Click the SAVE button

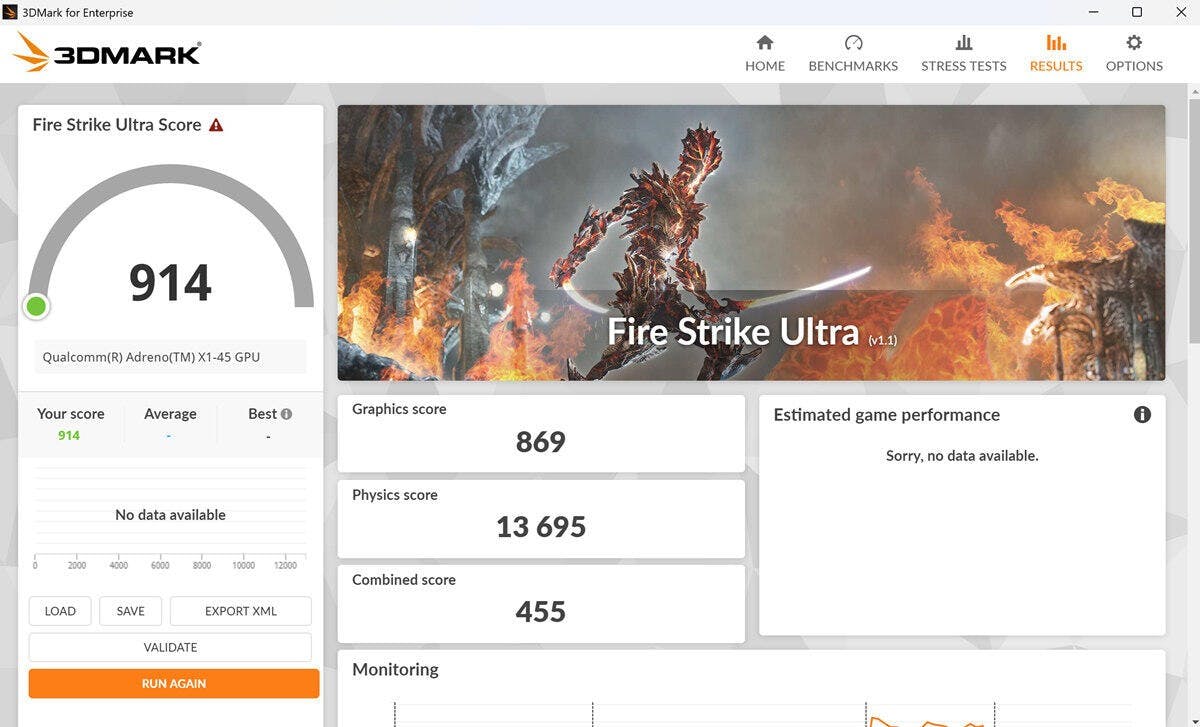click(x=131, y=611)
